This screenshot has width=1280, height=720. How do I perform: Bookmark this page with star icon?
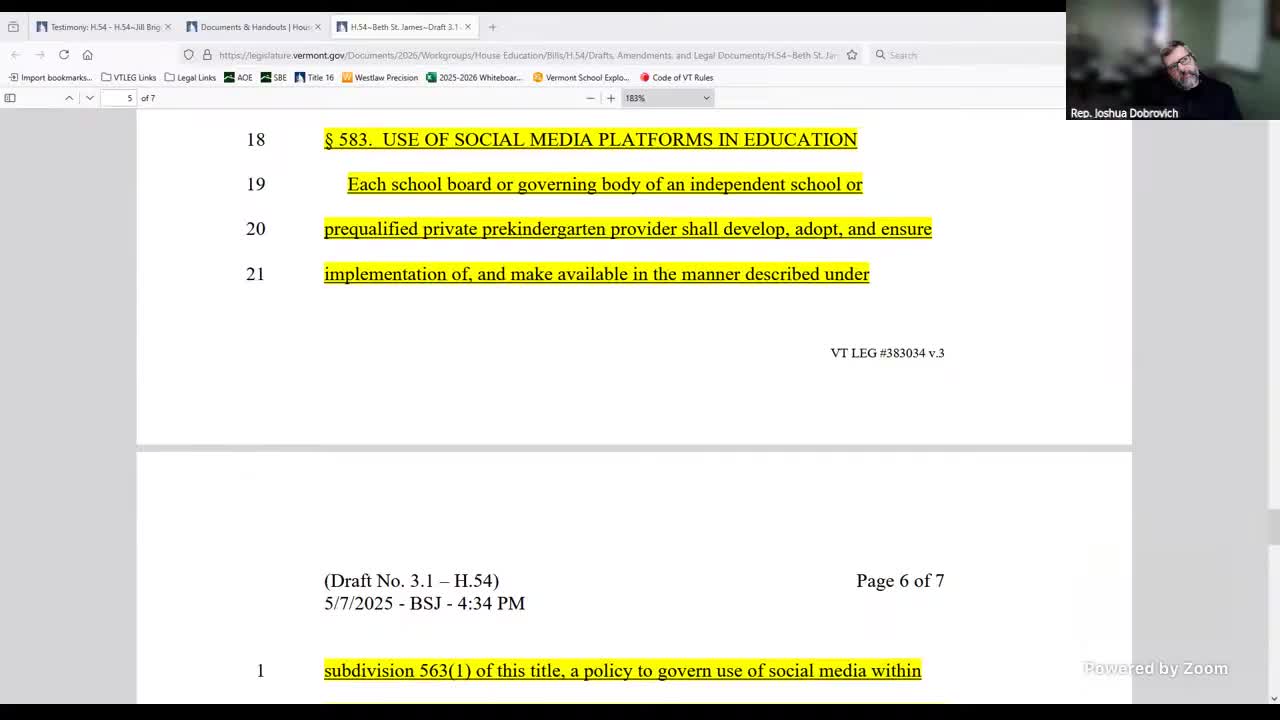point(852,55)
